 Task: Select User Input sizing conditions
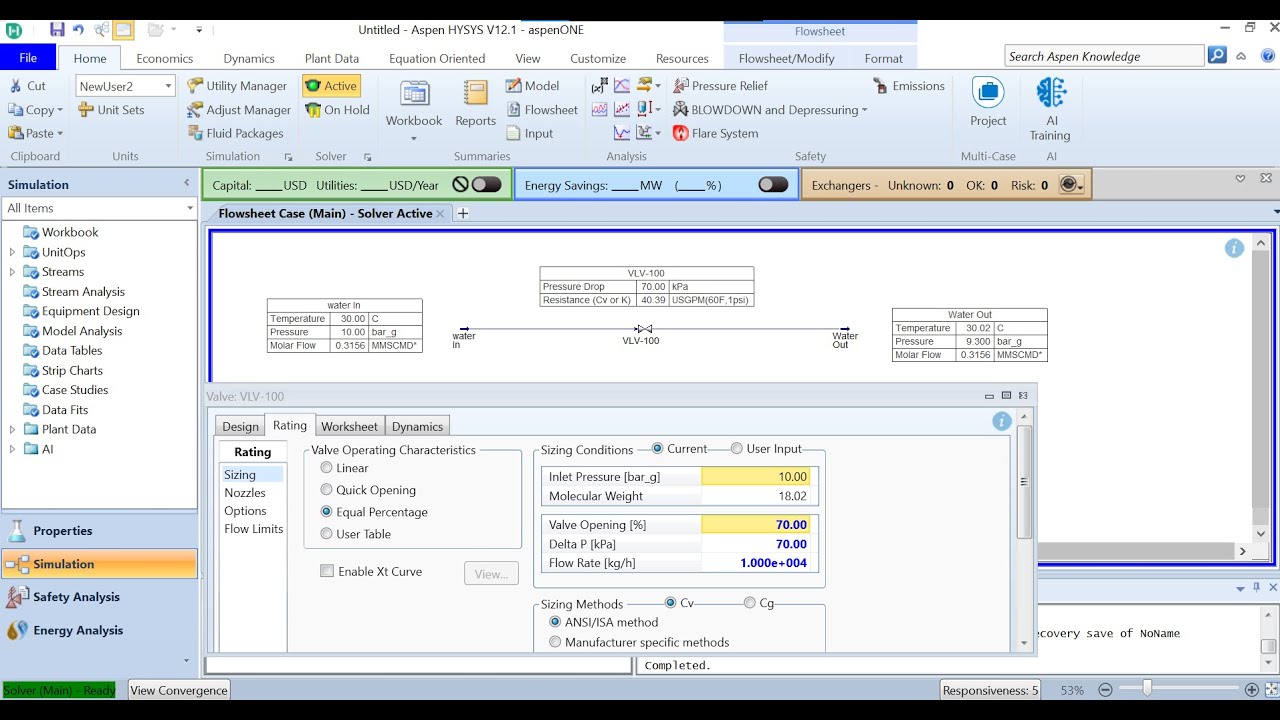tap(737, 449)
